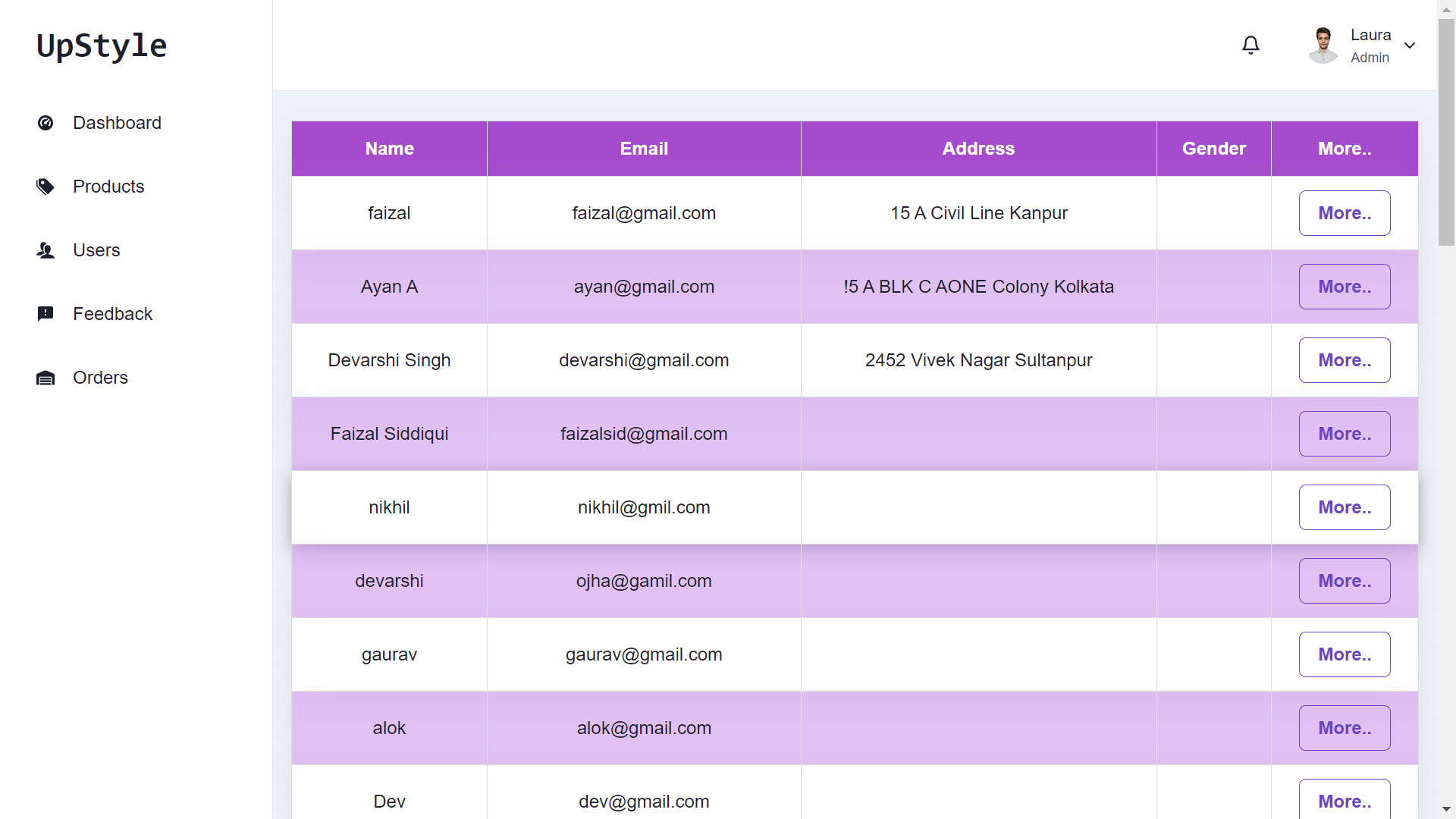Select the Dashboard icon in the sidebar
1456x819 pixels.
46,122
